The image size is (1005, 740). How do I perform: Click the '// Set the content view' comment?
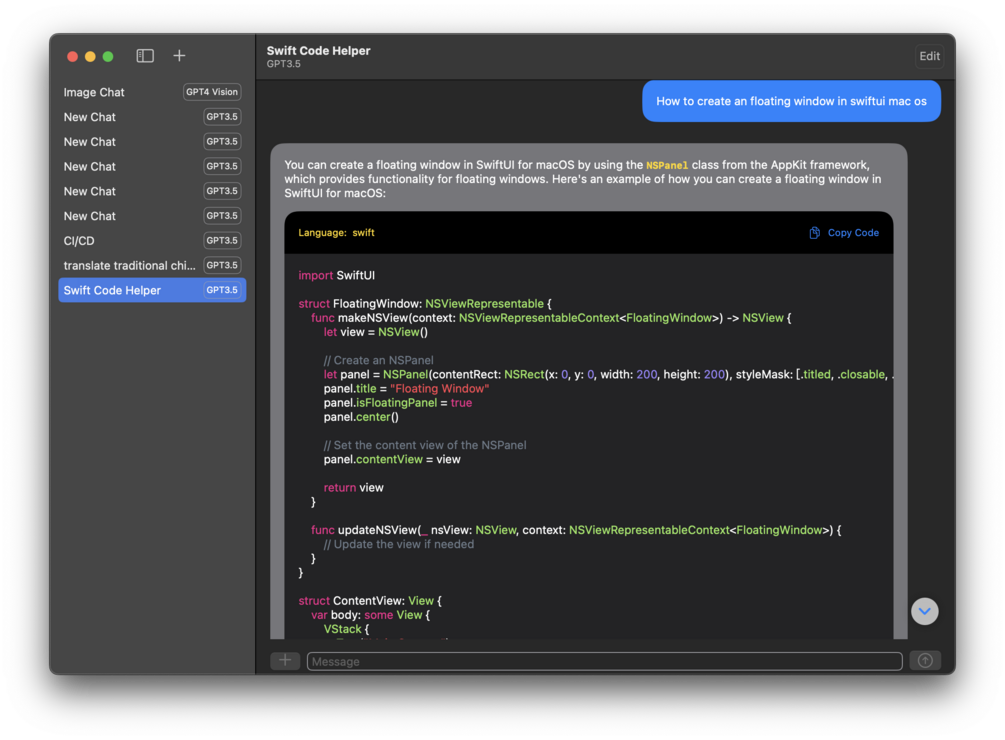click(425, 445)
